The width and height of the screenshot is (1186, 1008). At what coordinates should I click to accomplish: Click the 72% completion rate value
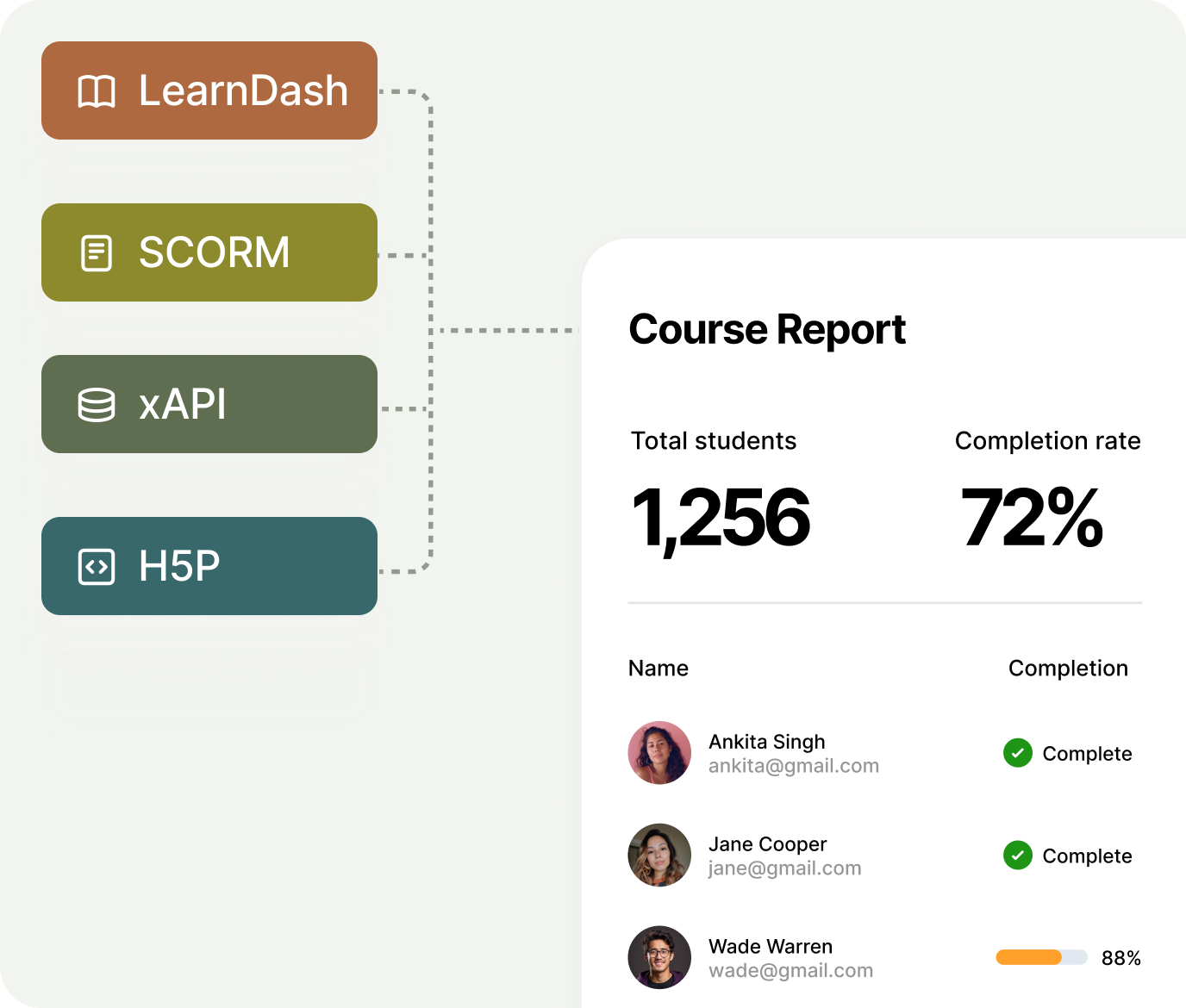tap(1032, 518)
